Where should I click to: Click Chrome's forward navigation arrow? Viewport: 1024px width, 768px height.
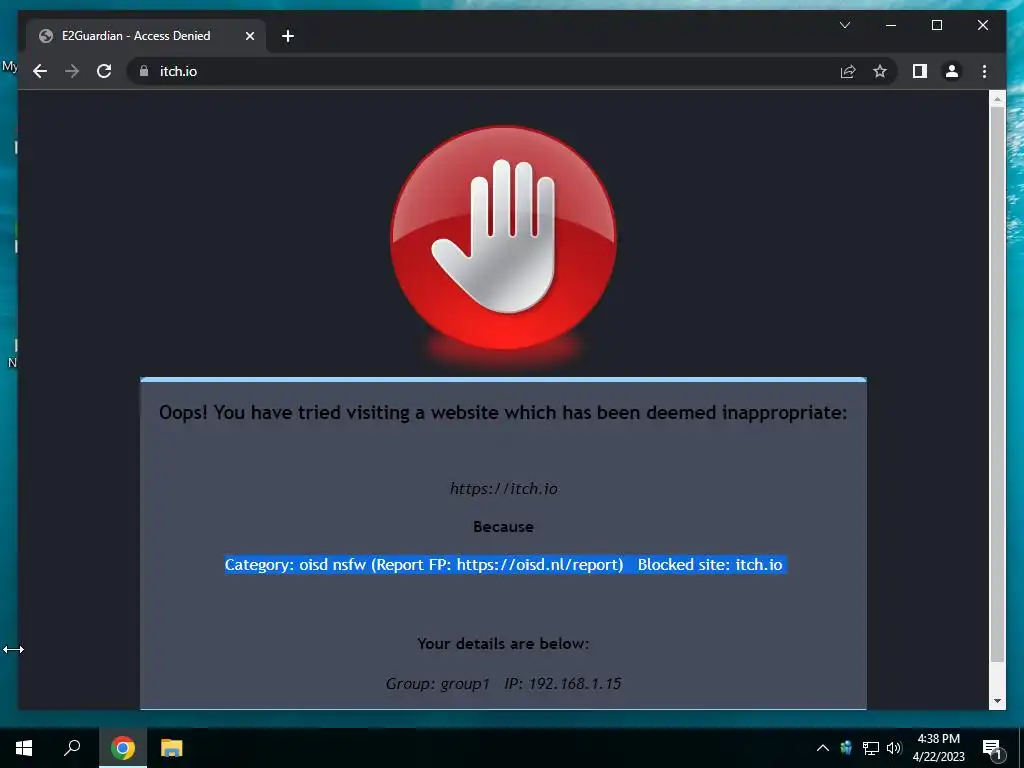click(x=72, y=71)
